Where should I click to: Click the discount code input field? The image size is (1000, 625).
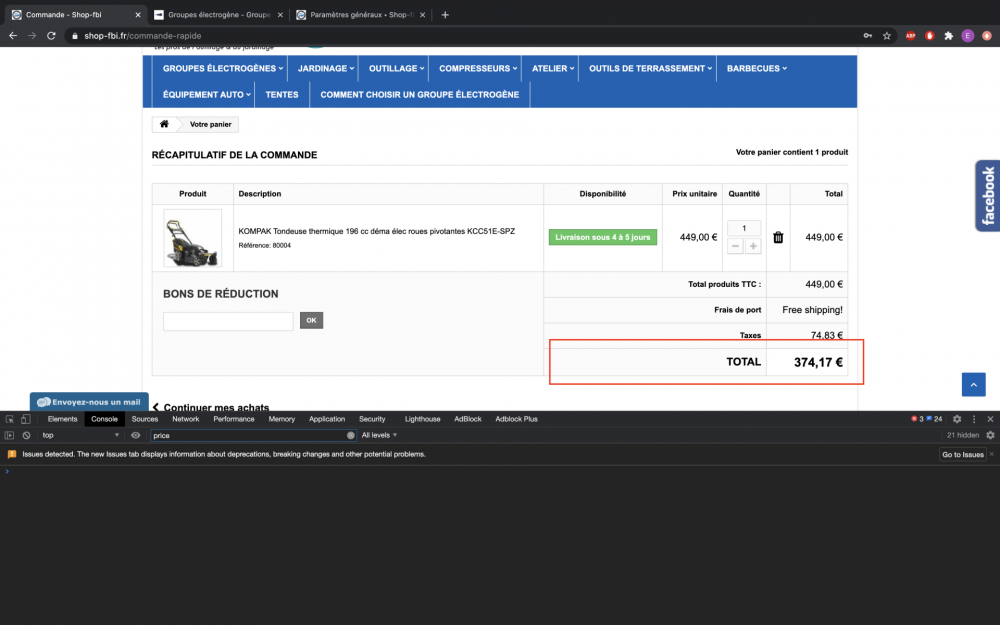coord(228,321)
